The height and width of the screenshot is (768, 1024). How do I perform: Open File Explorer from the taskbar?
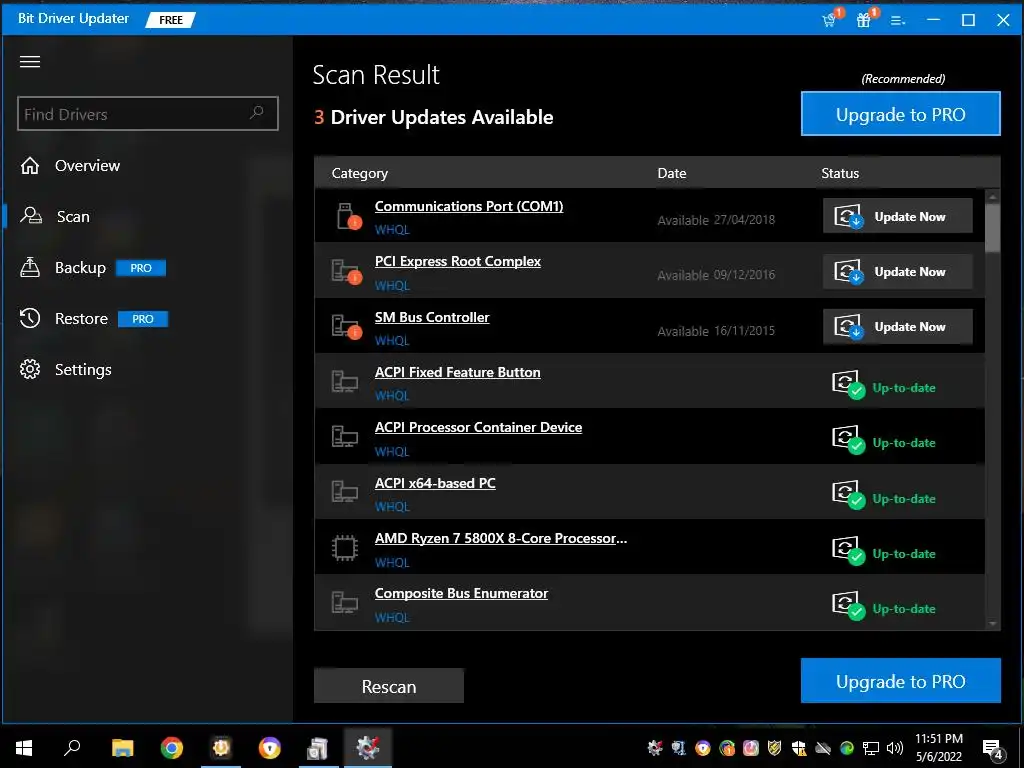[122, 748]
